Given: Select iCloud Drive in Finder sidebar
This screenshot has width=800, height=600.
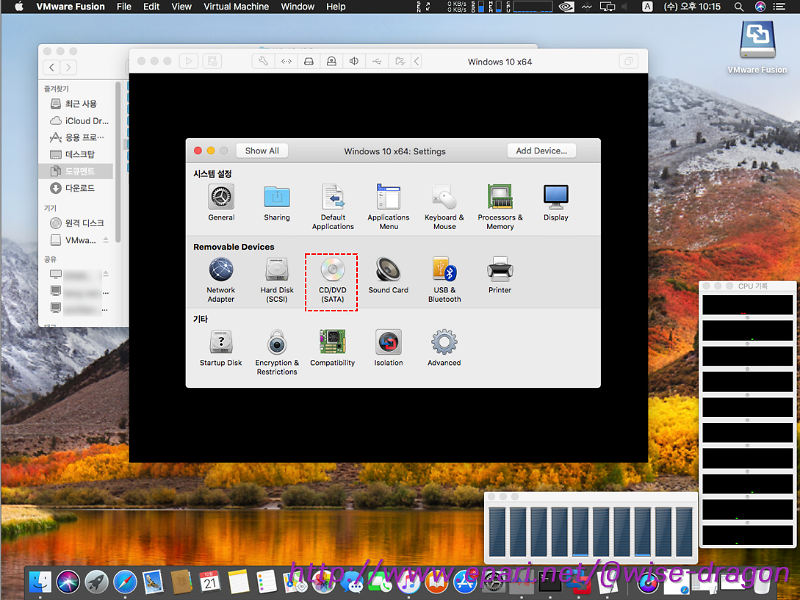Looking at the screenshot, I should (76, 120).
